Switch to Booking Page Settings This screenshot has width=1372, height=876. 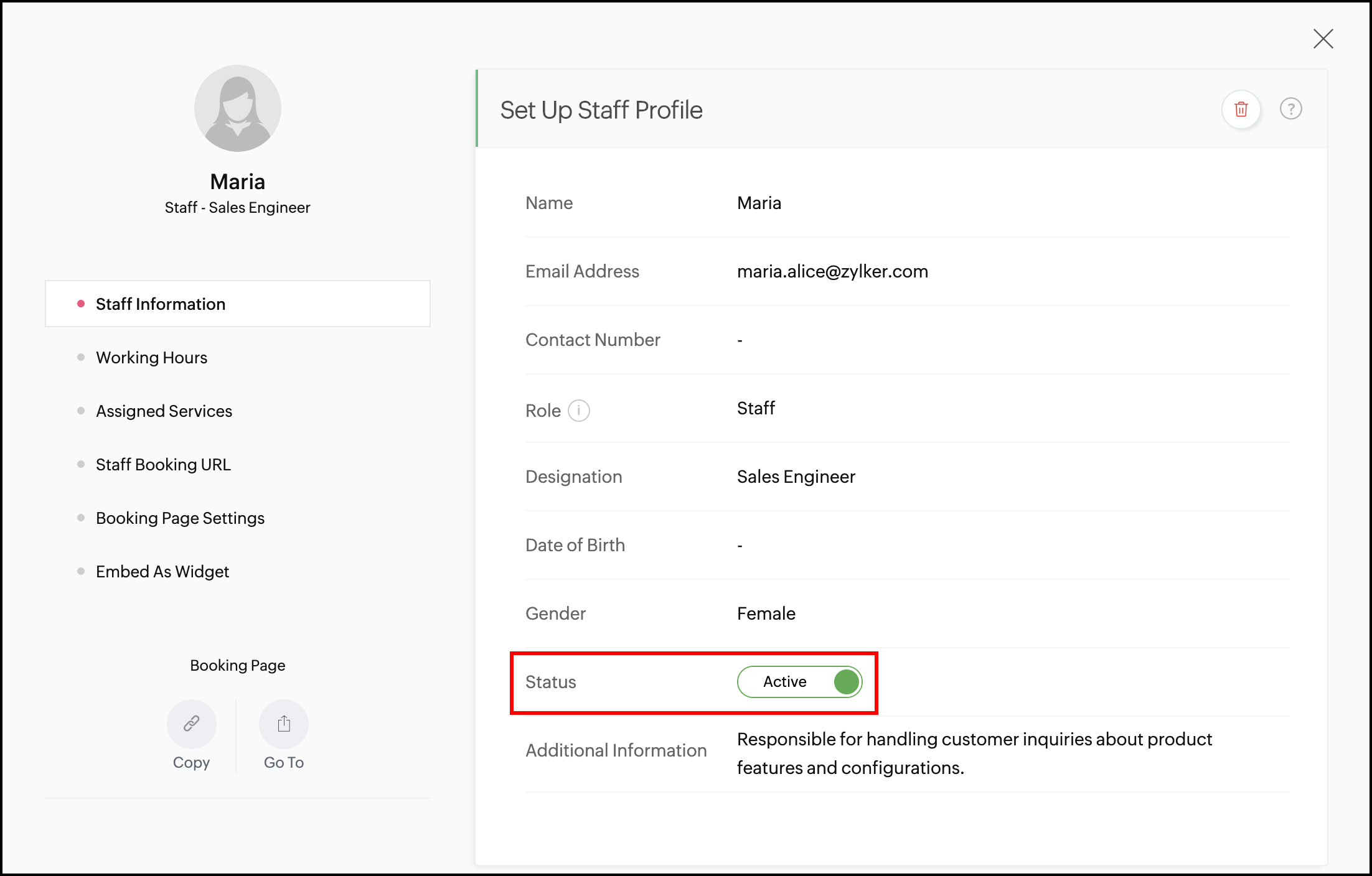(x=180, y=518)
